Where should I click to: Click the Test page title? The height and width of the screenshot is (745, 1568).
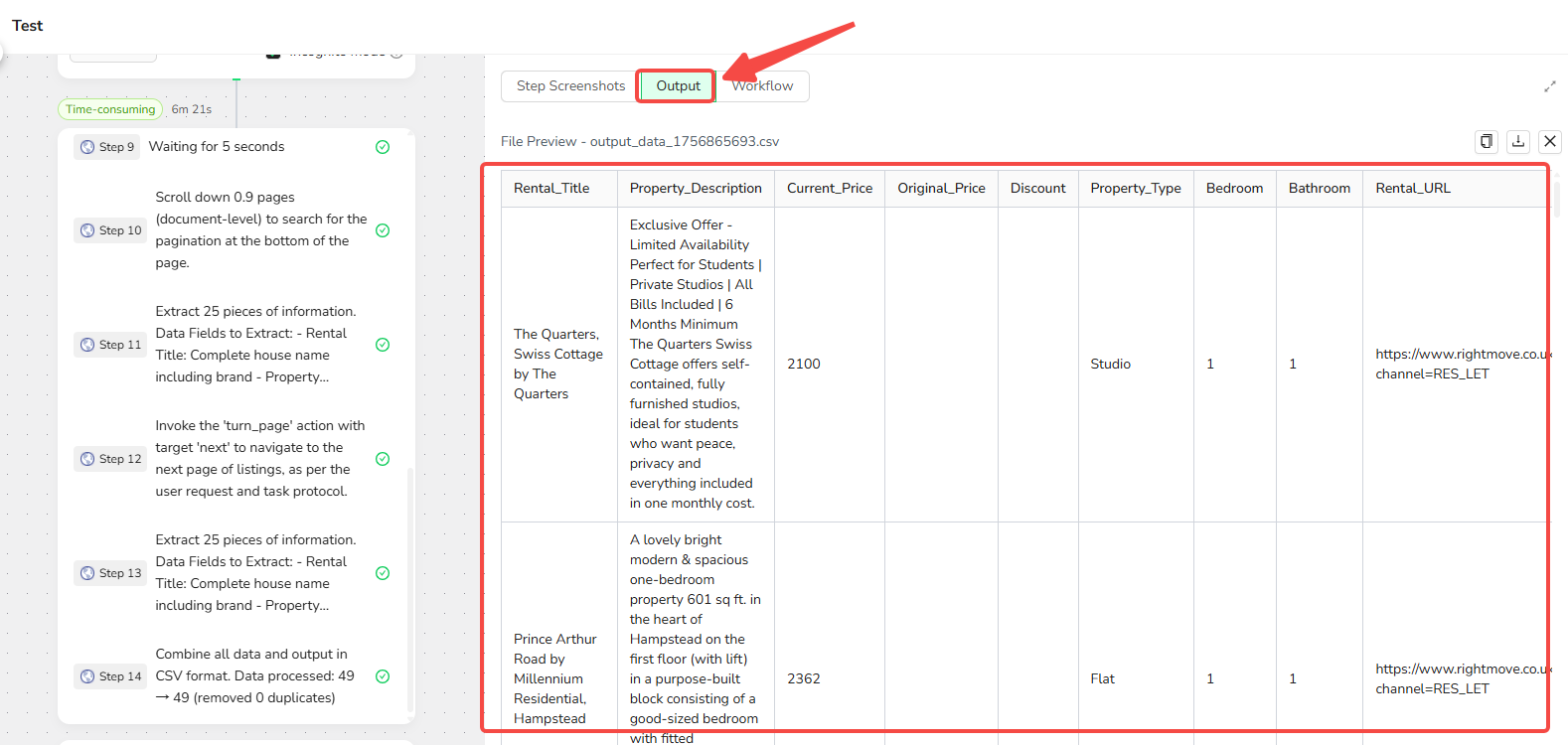(x=28, y=26)
